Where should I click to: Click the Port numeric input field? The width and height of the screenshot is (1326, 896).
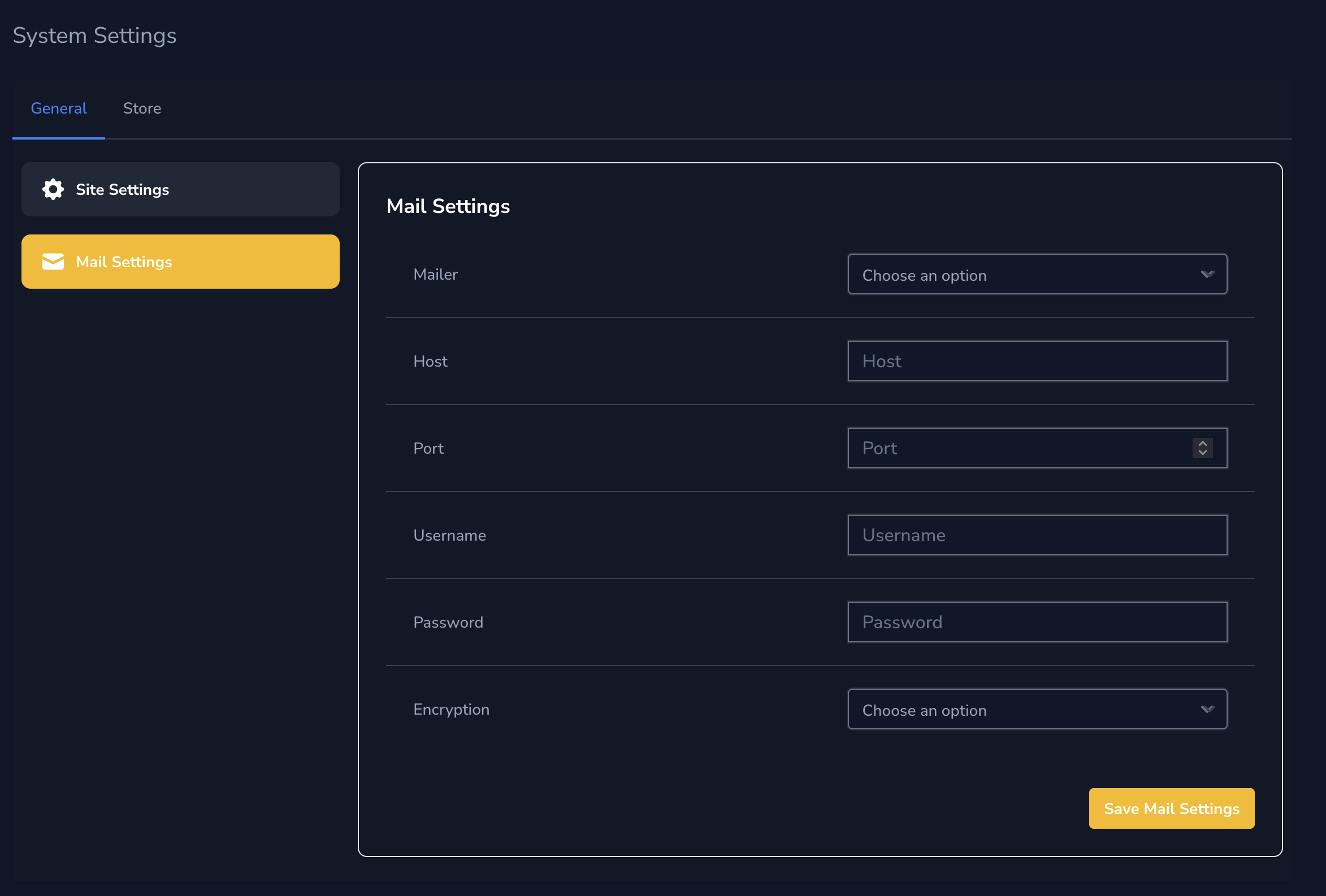point(1037,448)
